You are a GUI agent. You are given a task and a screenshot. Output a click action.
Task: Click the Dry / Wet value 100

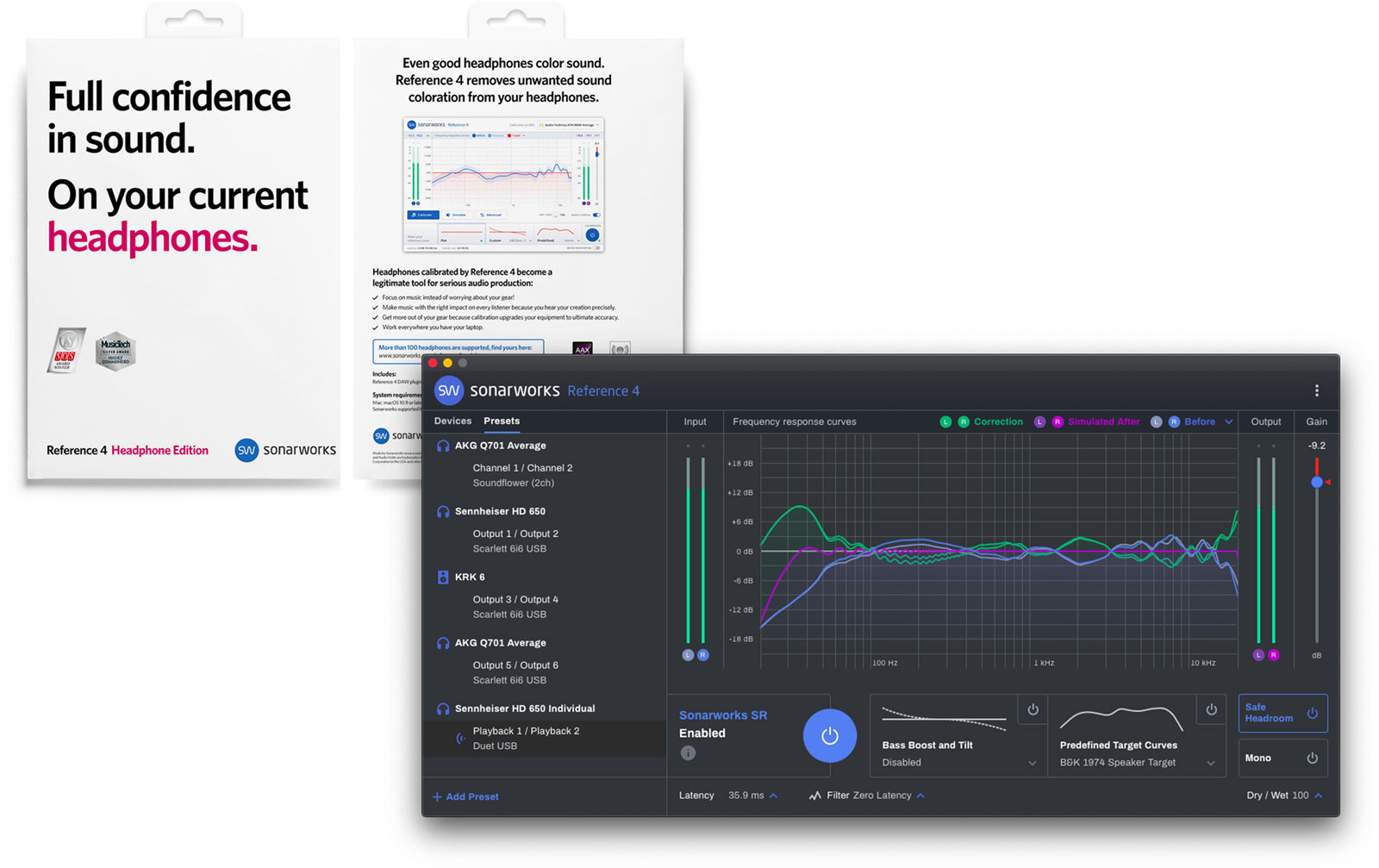click(x=1301, y=796)
